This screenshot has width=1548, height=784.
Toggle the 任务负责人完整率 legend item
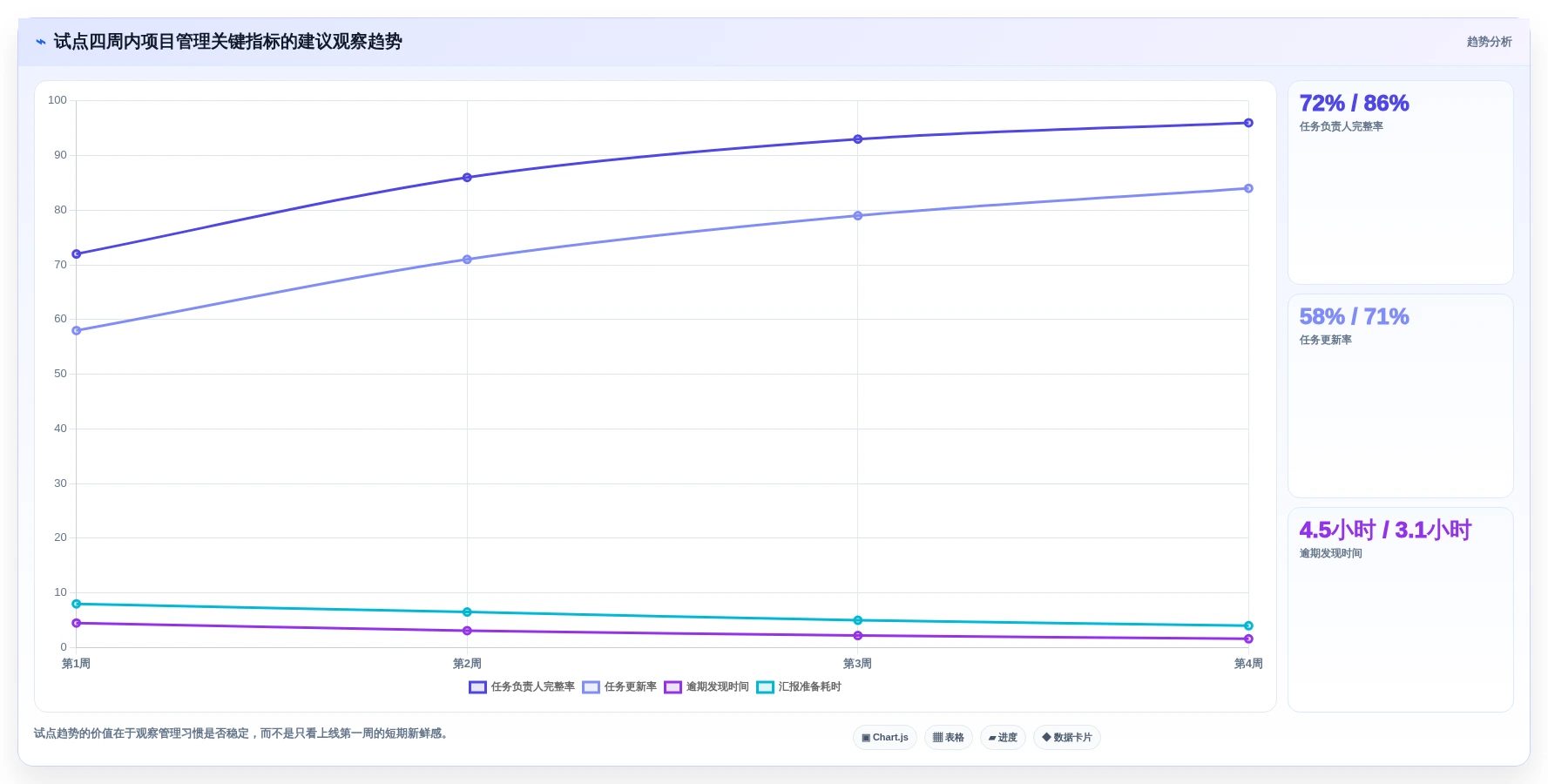pos(522,686)
